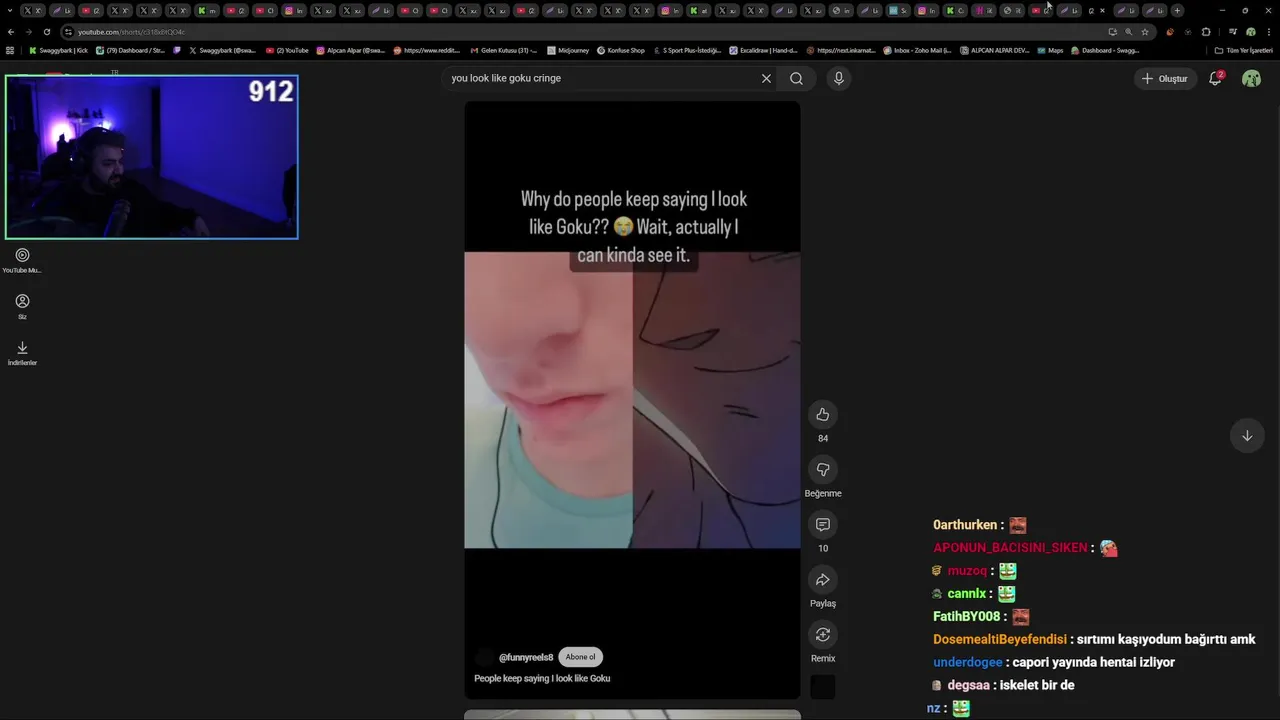Open the apps grid in bookmarks bar
The width and height of the screenshot is (1280, 720).
10,50
